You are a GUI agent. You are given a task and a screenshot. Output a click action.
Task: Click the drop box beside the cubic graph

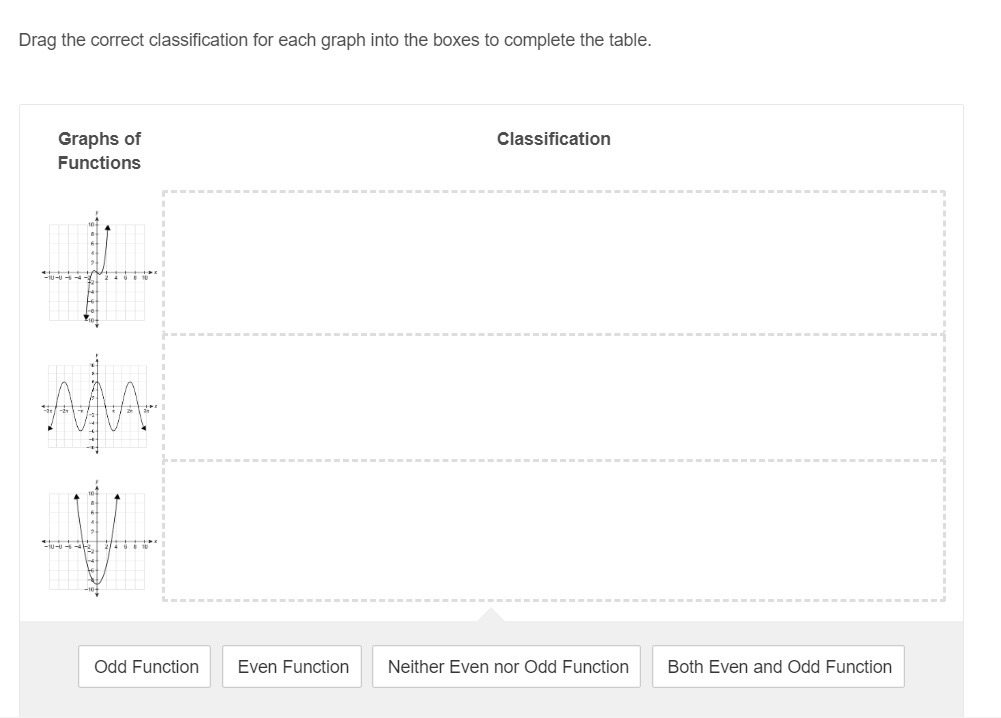click(x=553, y=263)
